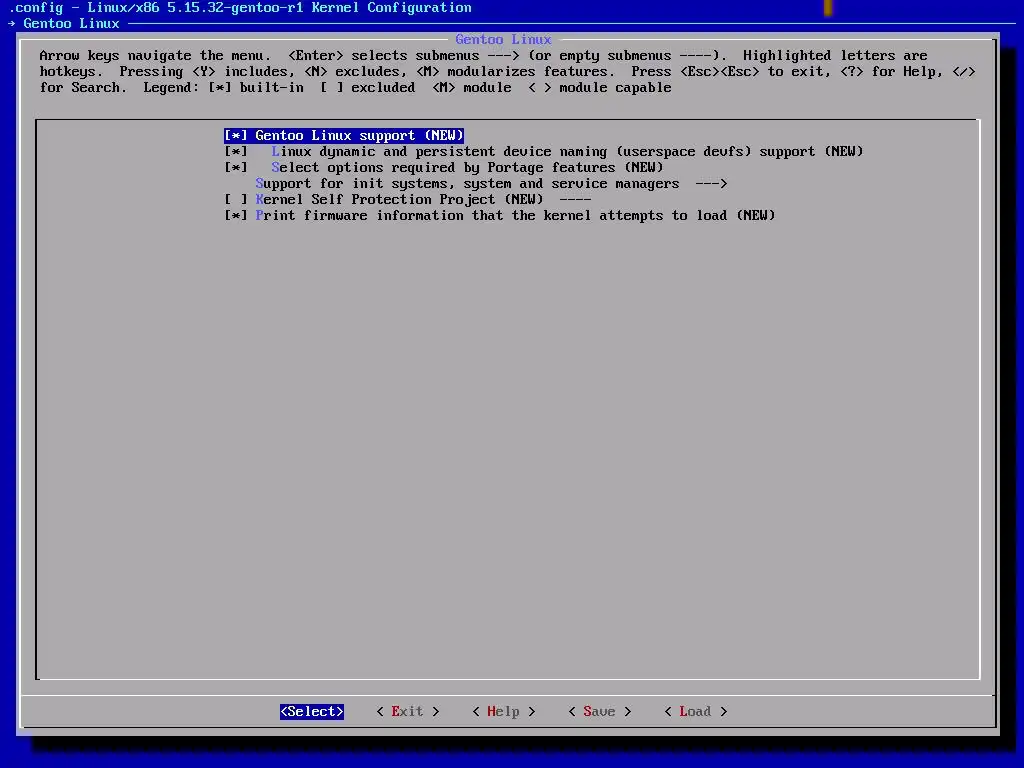Toggle Select options required by Portage features
Viewport: 1024px width, 768px height.
coord(236,167)
